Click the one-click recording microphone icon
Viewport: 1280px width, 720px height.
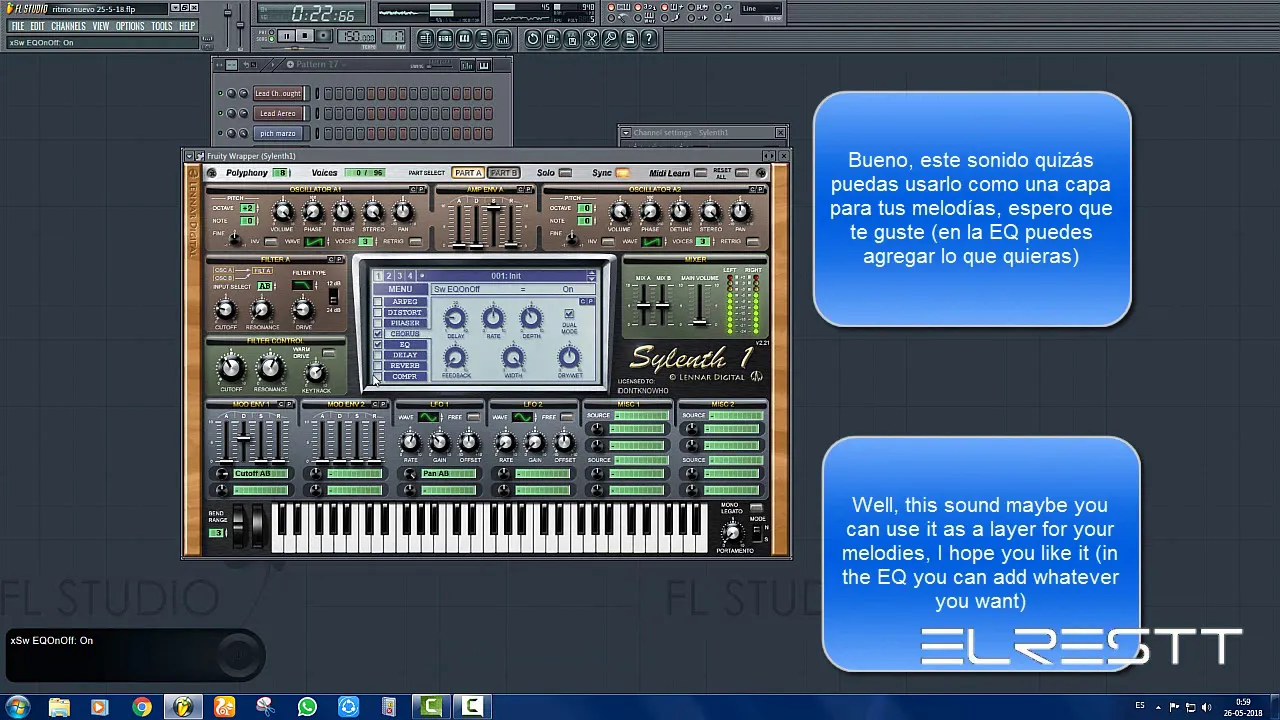[610, 38]
